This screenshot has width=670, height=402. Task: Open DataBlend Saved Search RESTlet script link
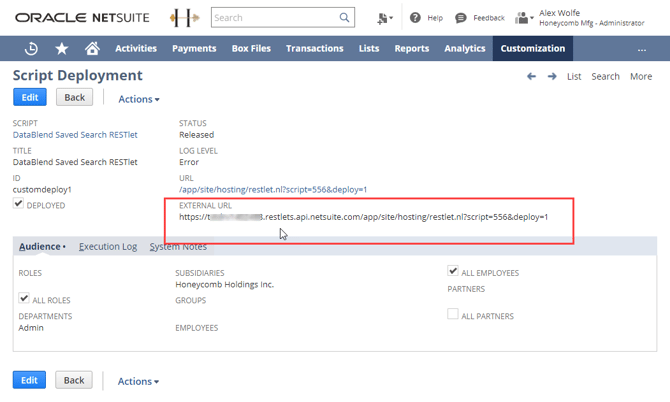[x=75, y=135]
